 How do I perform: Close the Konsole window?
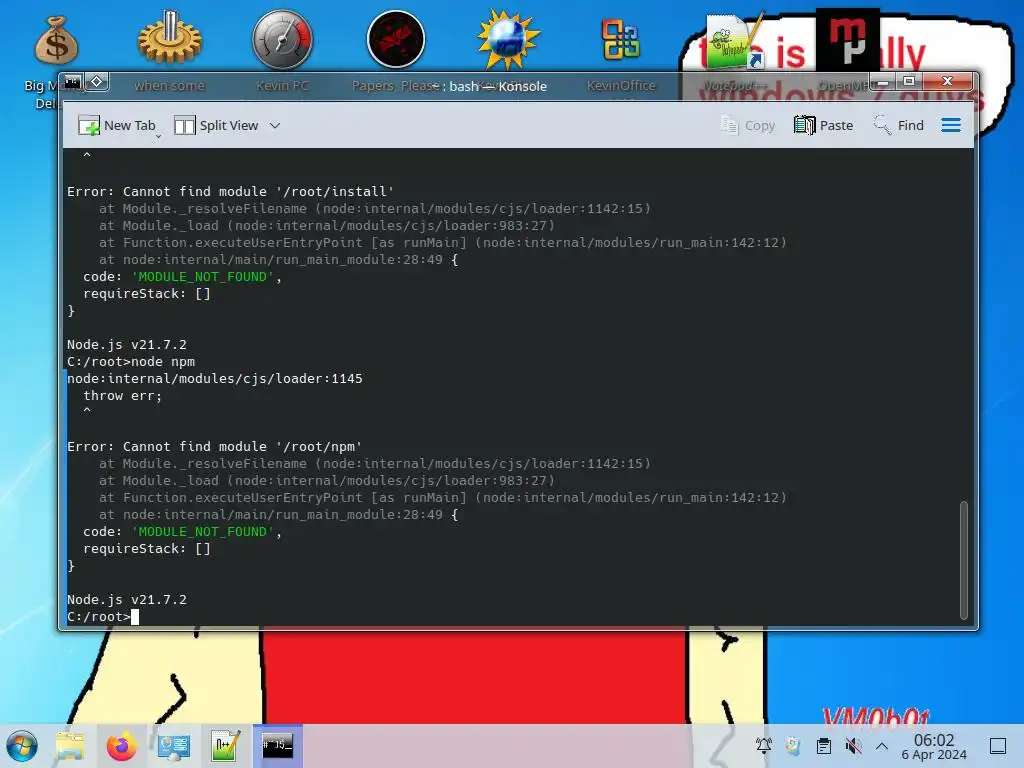[x=947, y=82]
